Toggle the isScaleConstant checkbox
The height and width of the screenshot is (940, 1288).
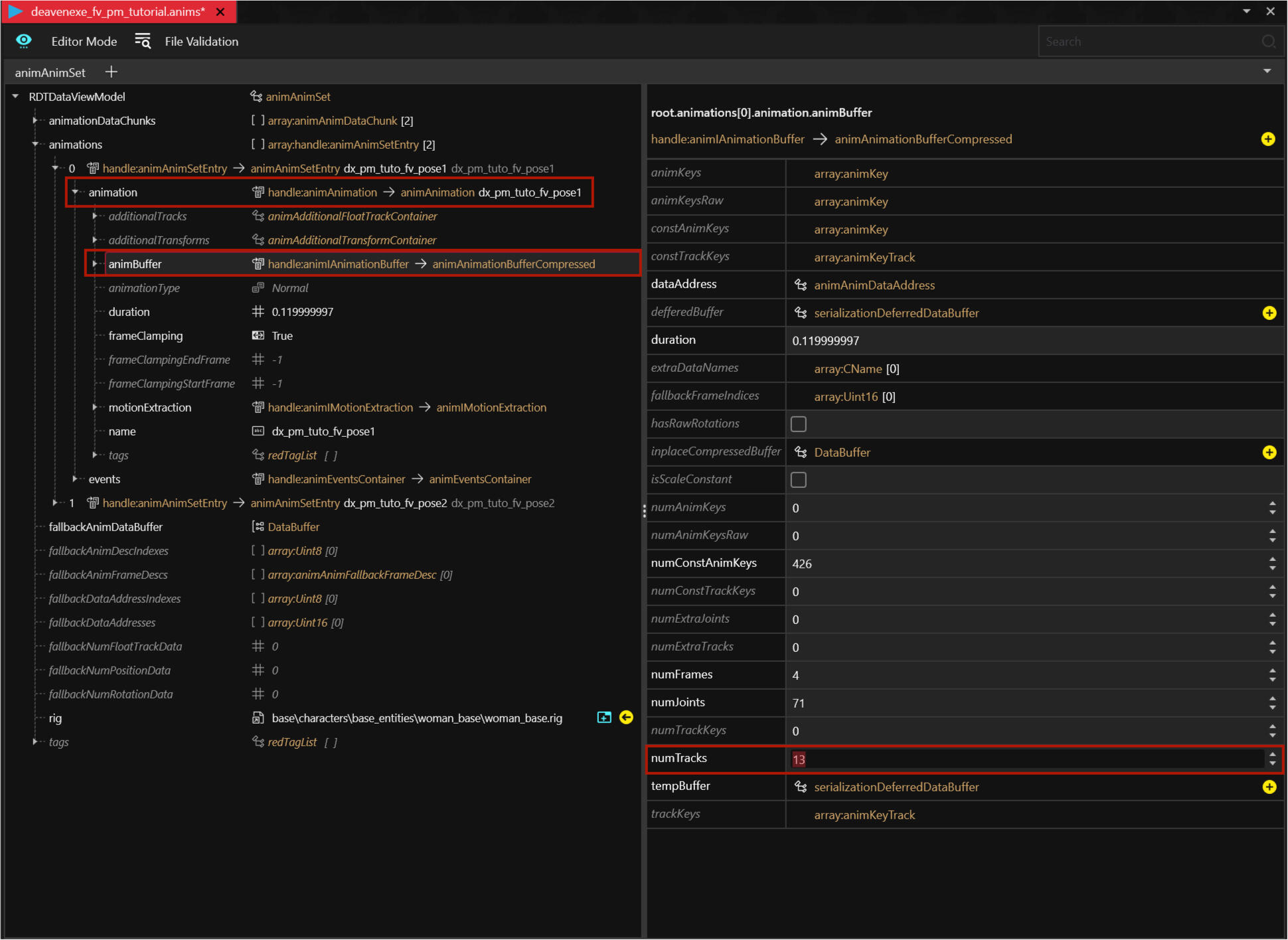(799, 479)
